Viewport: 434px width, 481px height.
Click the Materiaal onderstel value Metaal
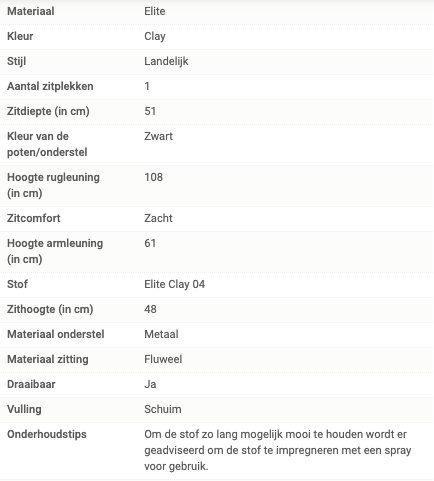[161, 334]
